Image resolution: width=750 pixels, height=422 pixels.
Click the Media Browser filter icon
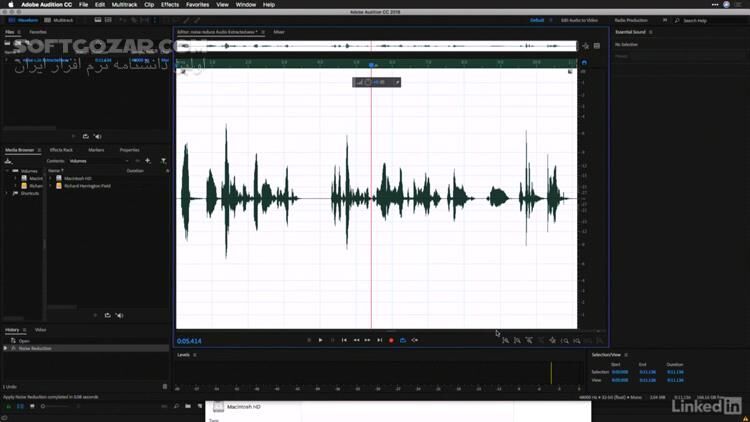(x=164, y=161)
